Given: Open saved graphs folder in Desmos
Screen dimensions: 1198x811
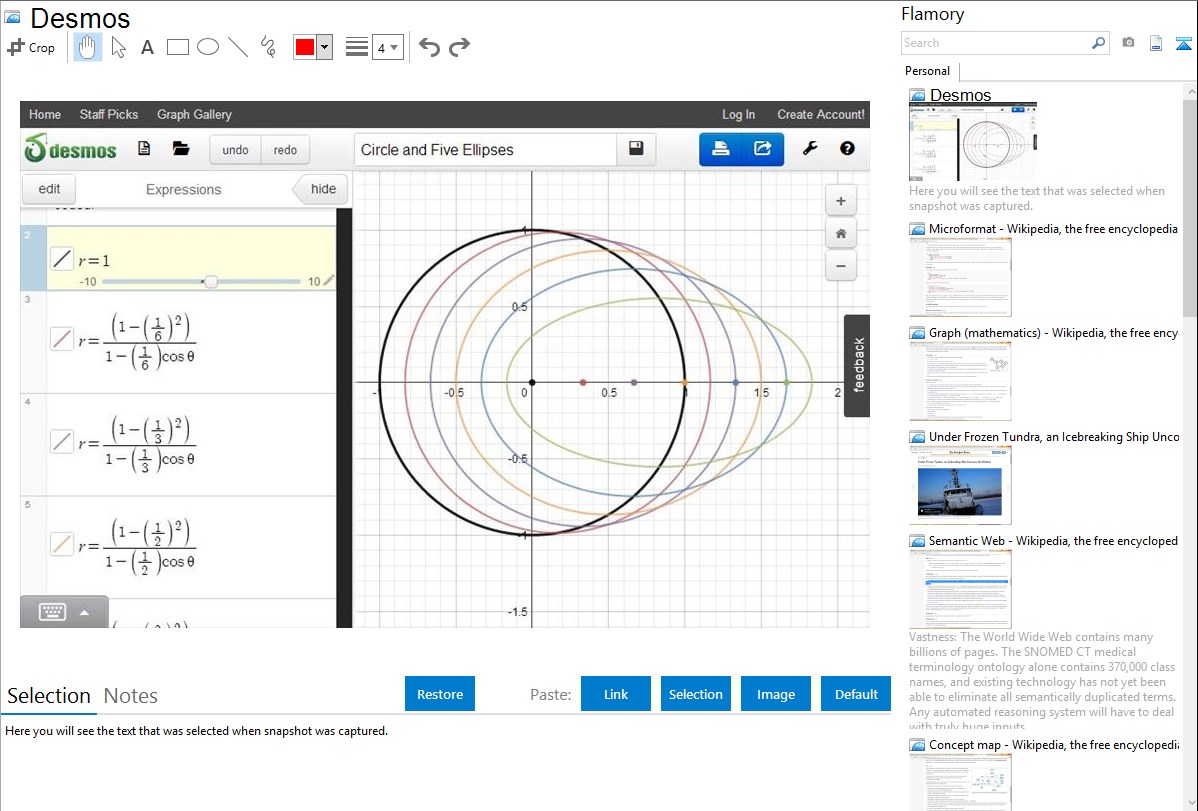Looking at the screenshot, I should point(181,148).
